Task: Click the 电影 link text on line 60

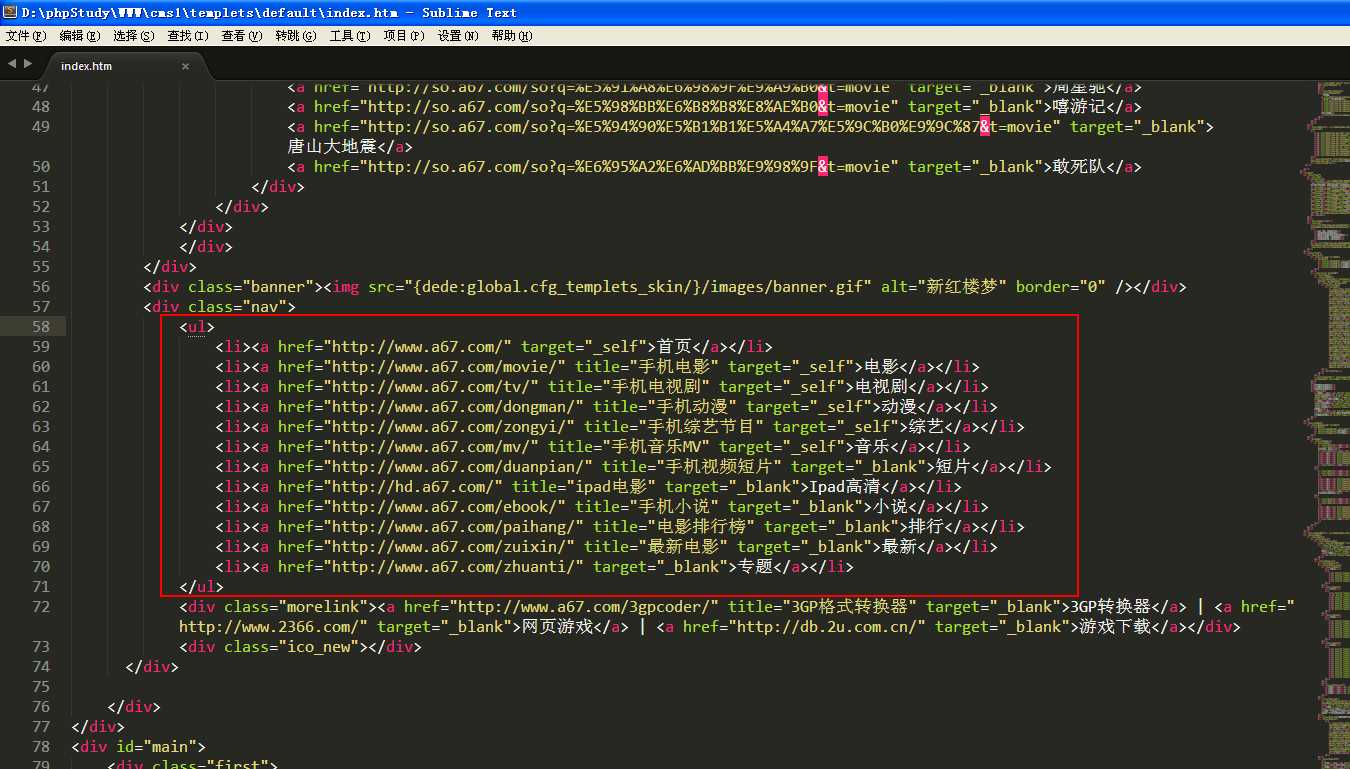Action: pos(881,367)
